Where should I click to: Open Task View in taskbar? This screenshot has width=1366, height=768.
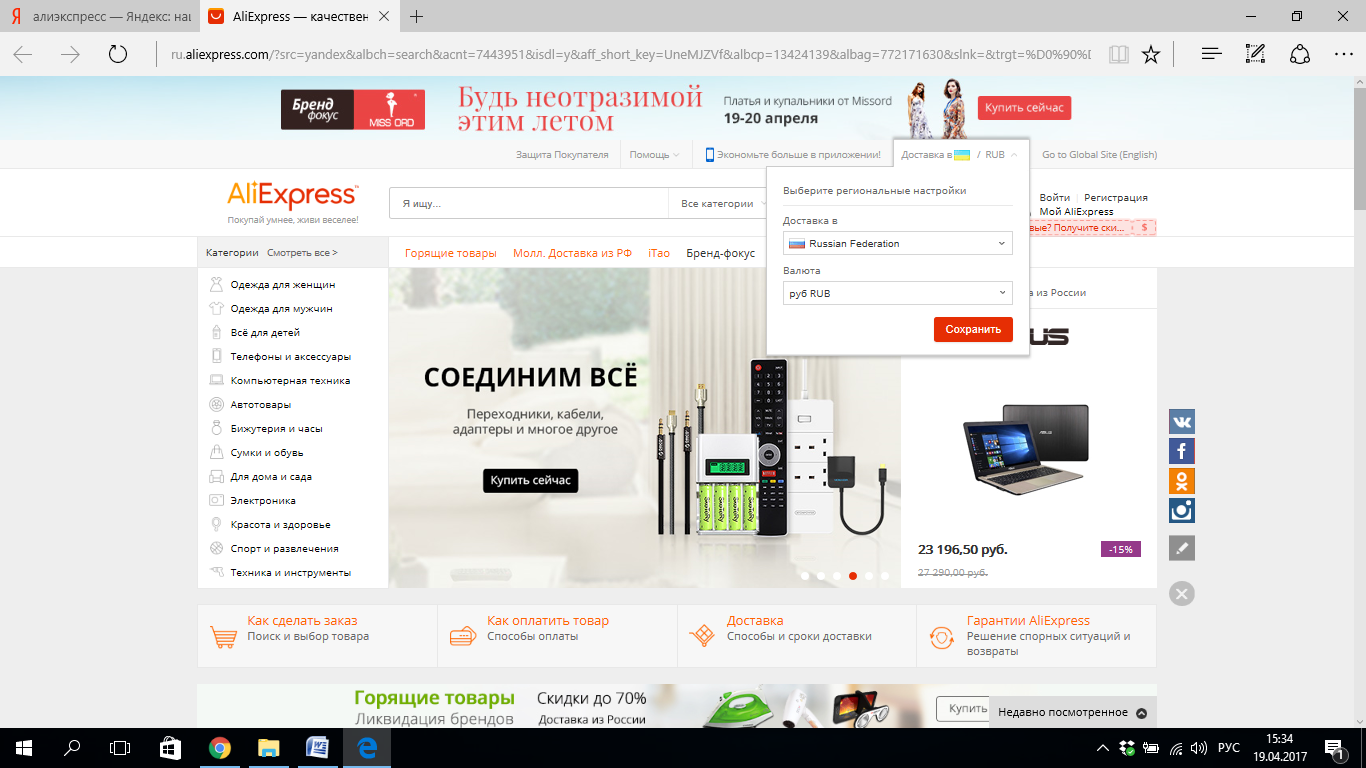click(120, 747)
